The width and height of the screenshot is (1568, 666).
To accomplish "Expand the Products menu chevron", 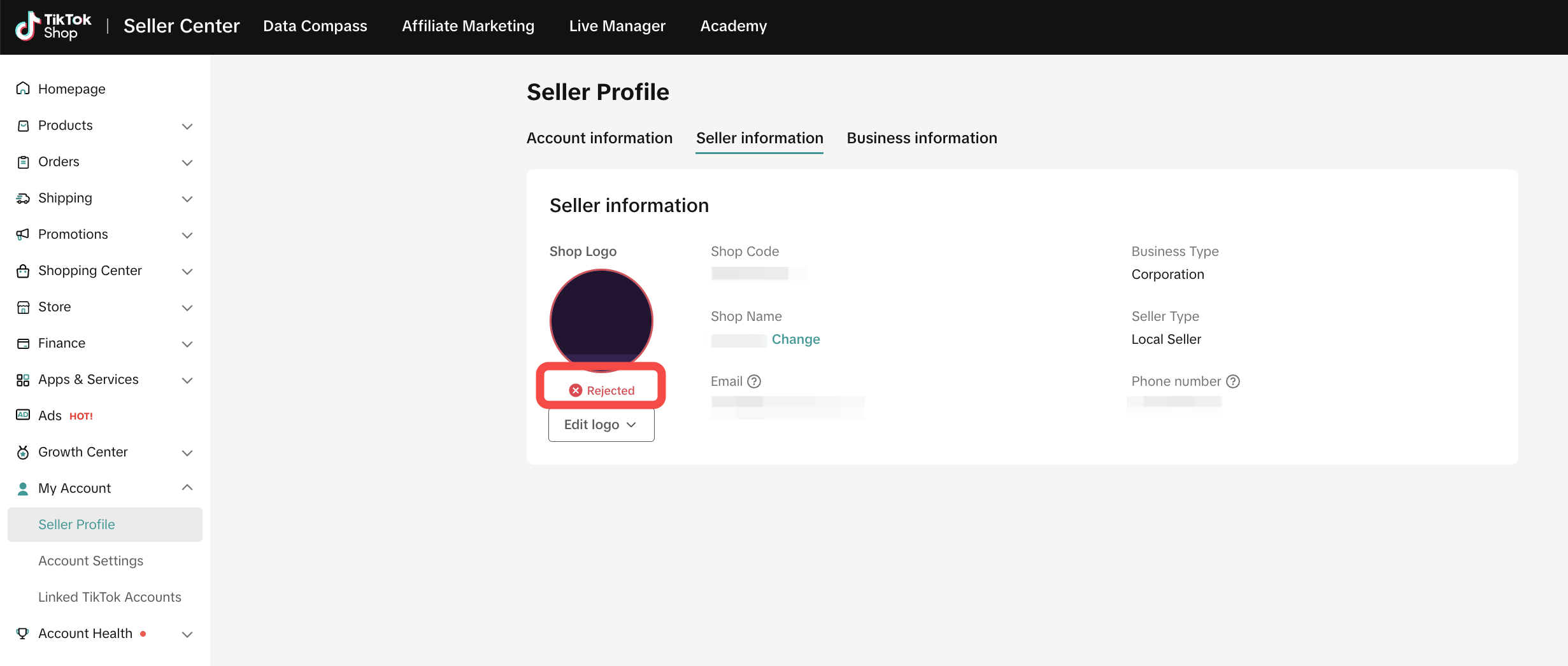I will pyautogui.click(x=187, y=126).
